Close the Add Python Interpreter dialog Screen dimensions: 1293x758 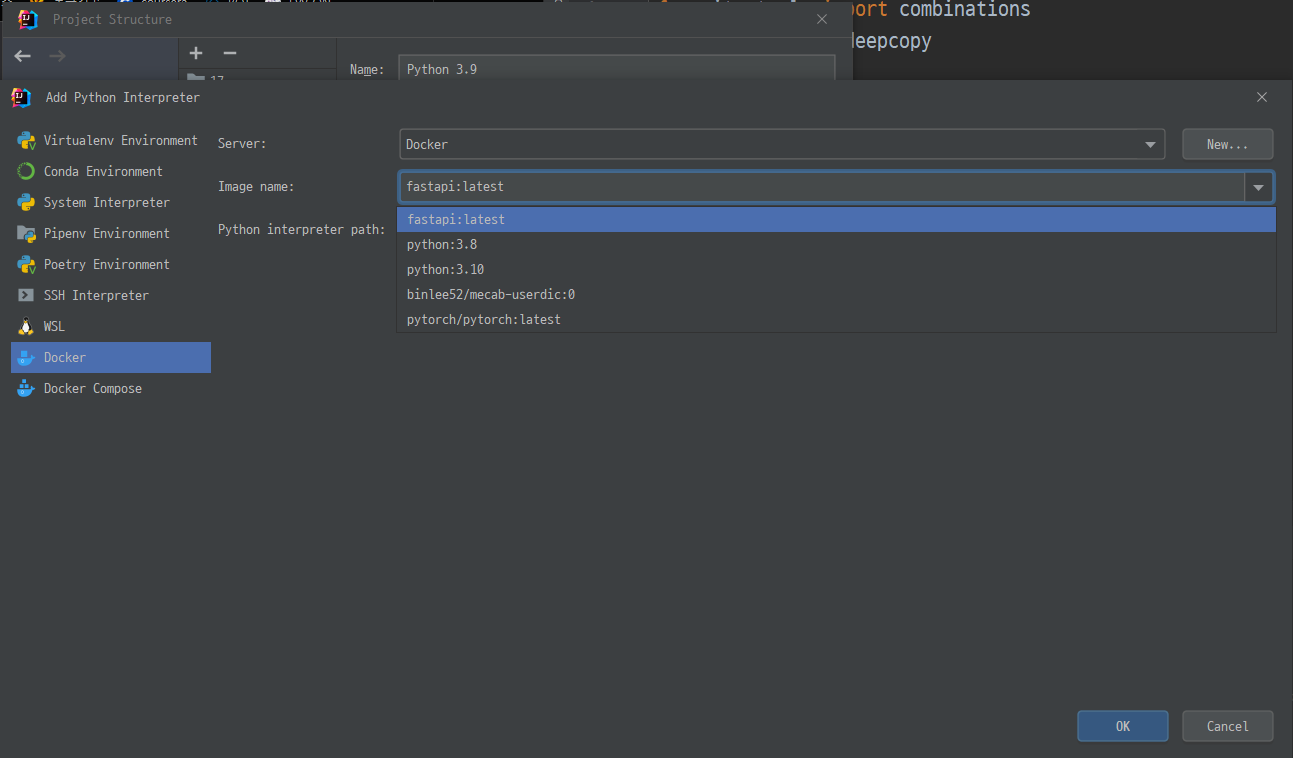click(1262, 97)
